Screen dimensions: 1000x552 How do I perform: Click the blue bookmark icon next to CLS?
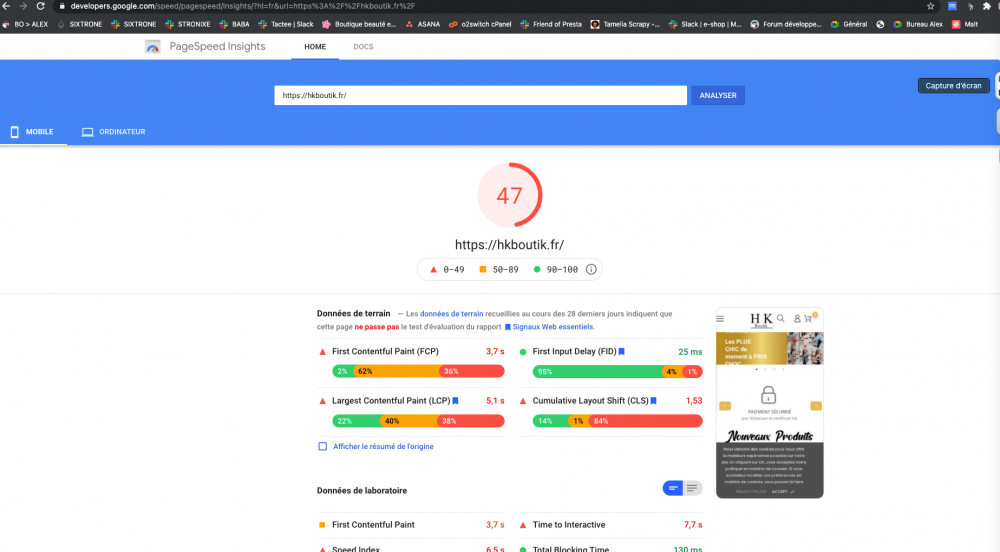[x=654, y=401]
